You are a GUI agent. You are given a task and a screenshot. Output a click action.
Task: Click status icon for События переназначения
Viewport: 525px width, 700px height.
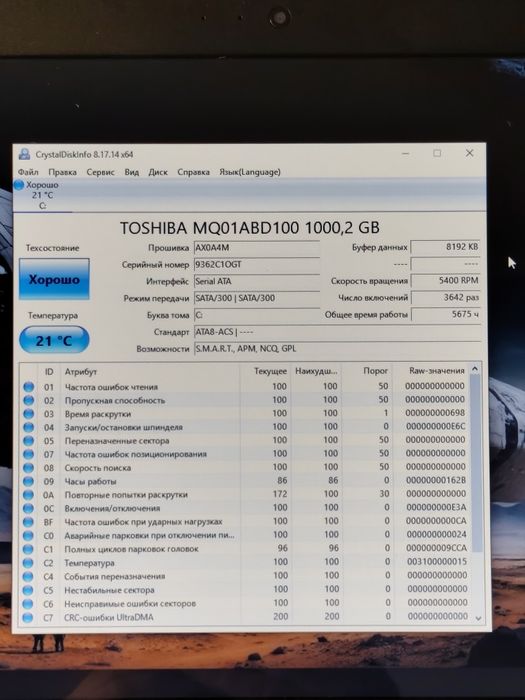pos(28,576)
